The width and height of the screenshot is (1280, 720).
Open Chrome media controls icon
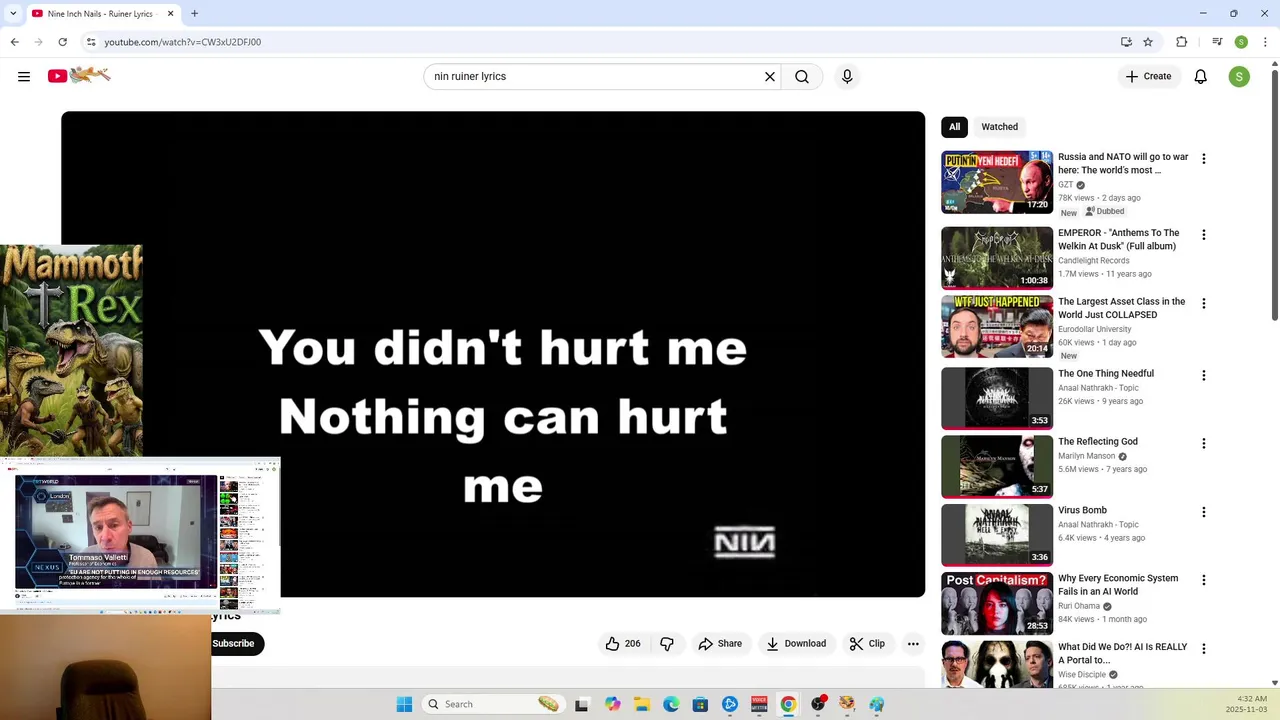pos(1217,42)
